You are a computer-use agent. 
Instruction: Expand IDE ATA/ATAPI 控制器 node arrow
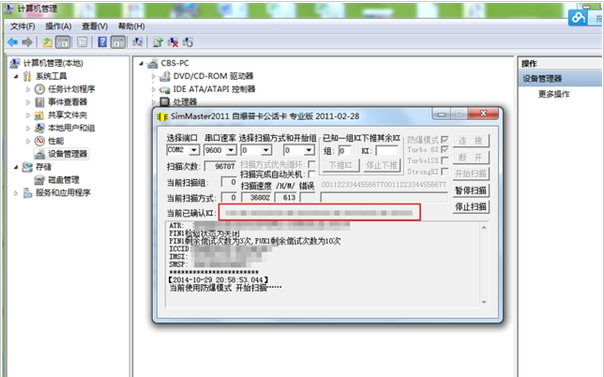[x=153, y=89]
